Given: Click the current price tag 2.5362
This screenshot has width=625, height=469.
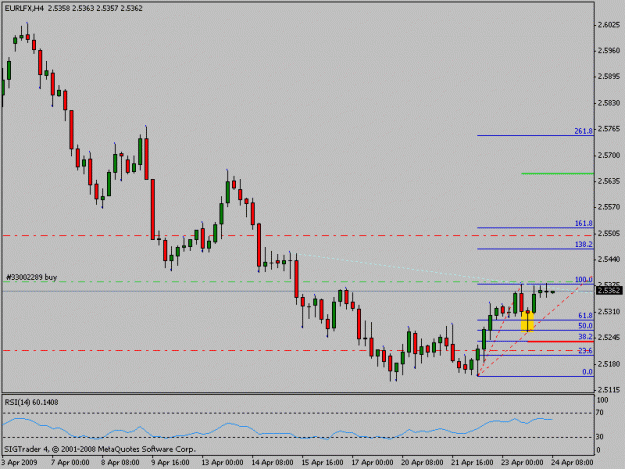Looking at the screenshot, I should coord(609,290).
